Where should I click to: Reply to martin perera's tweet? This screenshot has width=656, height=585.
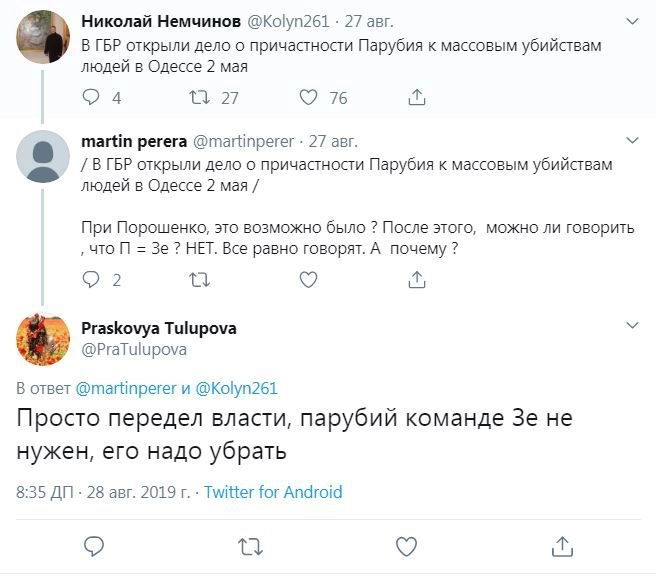coord(93,280)
